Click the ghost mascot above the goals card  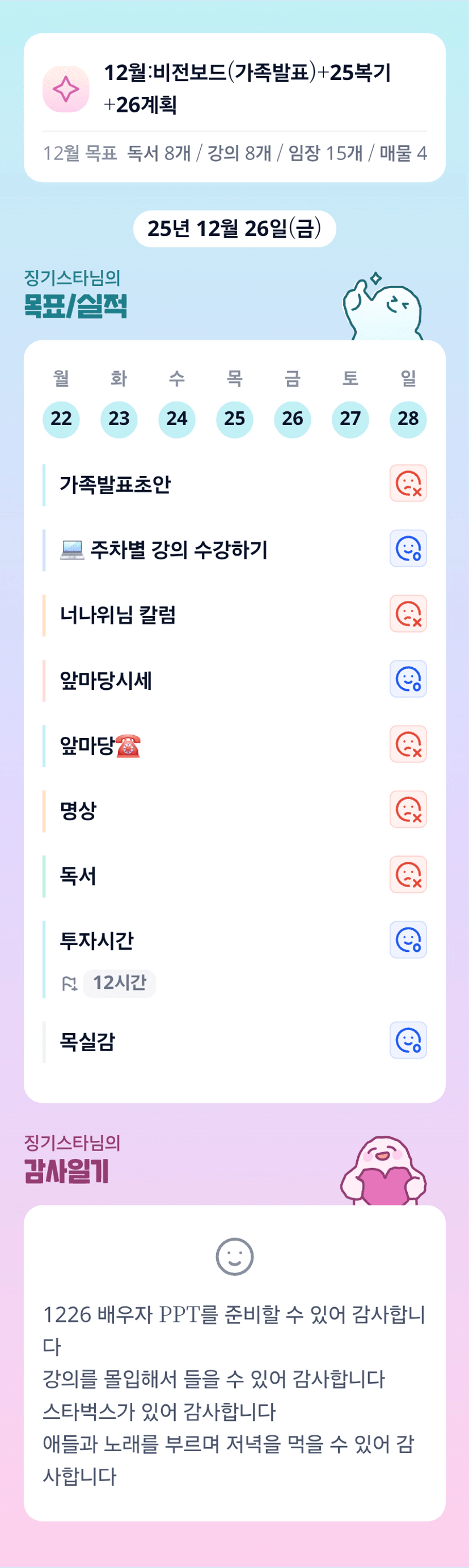383,309
